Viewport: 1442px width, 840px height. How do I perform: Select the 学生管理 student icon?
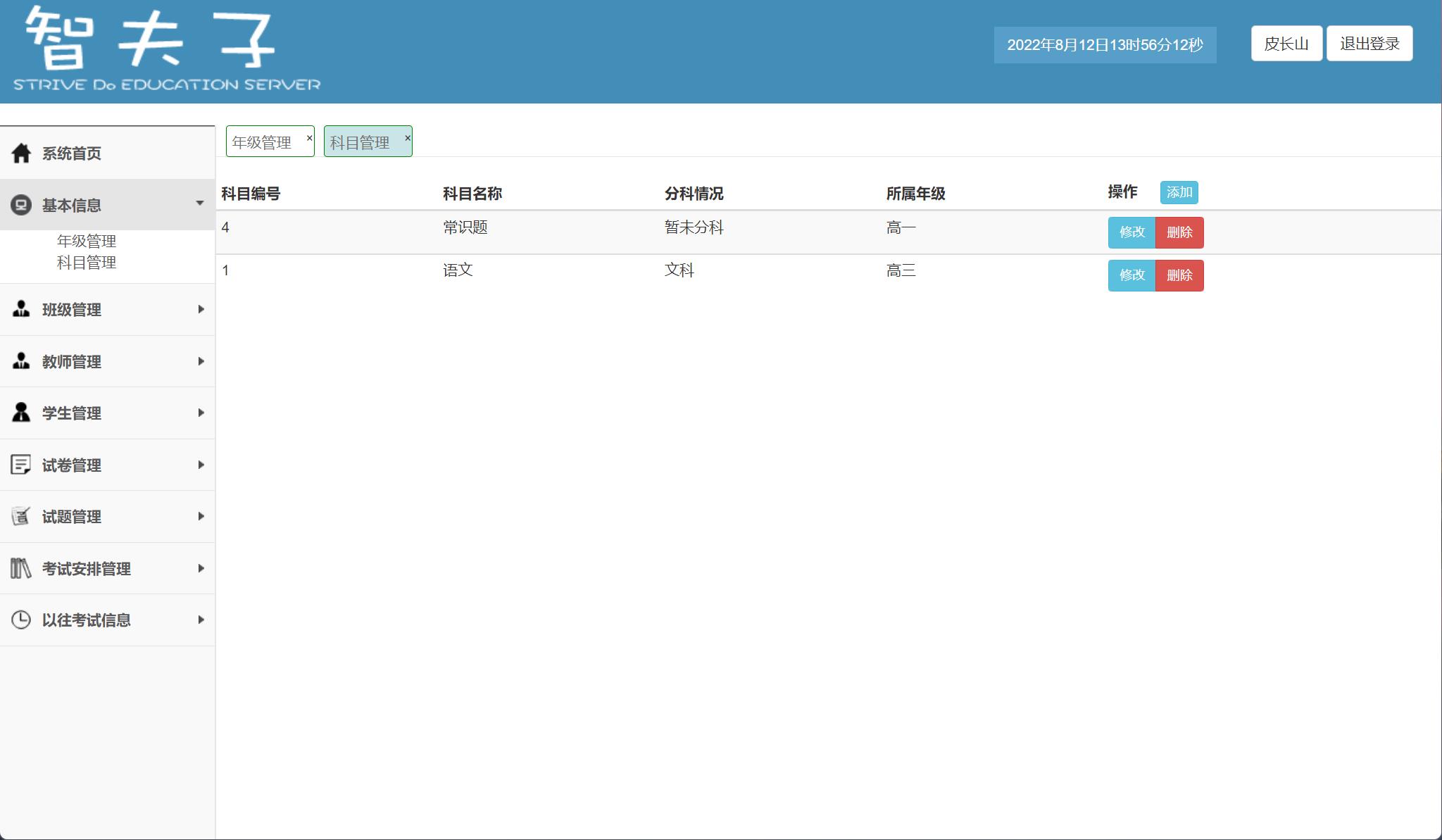(20, 413)
